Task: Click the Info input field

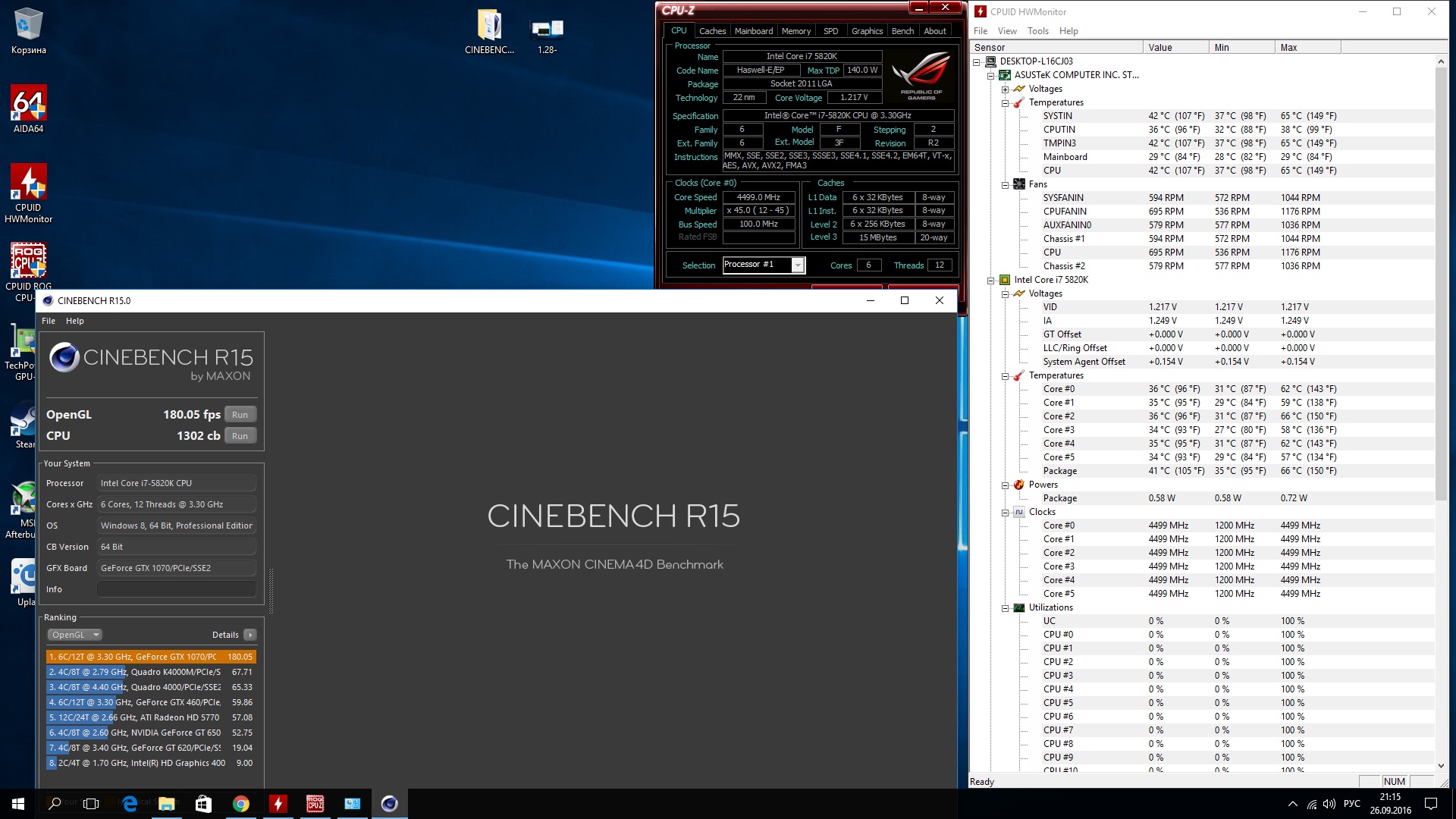Action: 176,589
